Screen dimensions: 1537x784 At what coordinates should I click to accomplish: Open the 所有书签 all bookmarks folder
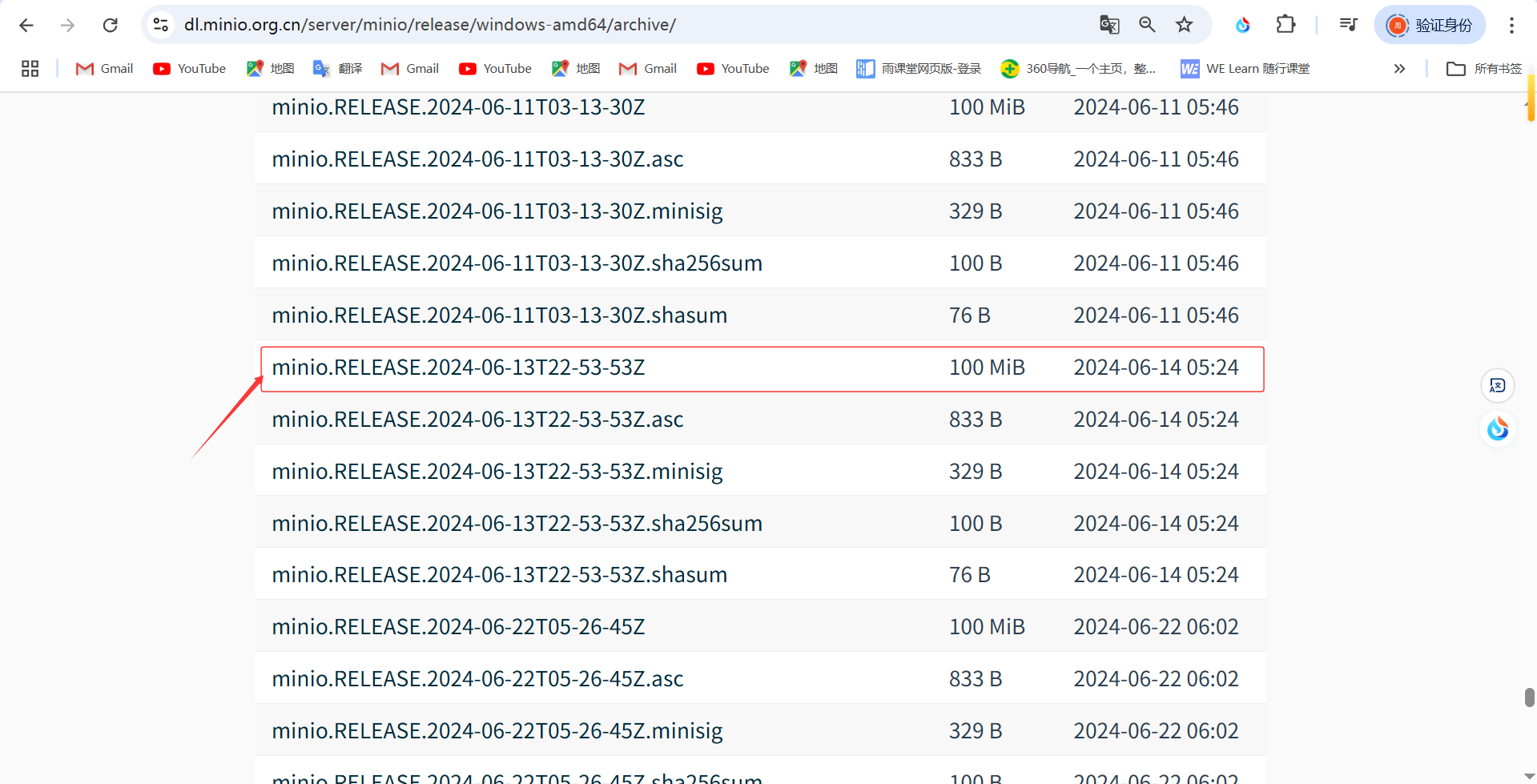click(x=1484, y=69)
